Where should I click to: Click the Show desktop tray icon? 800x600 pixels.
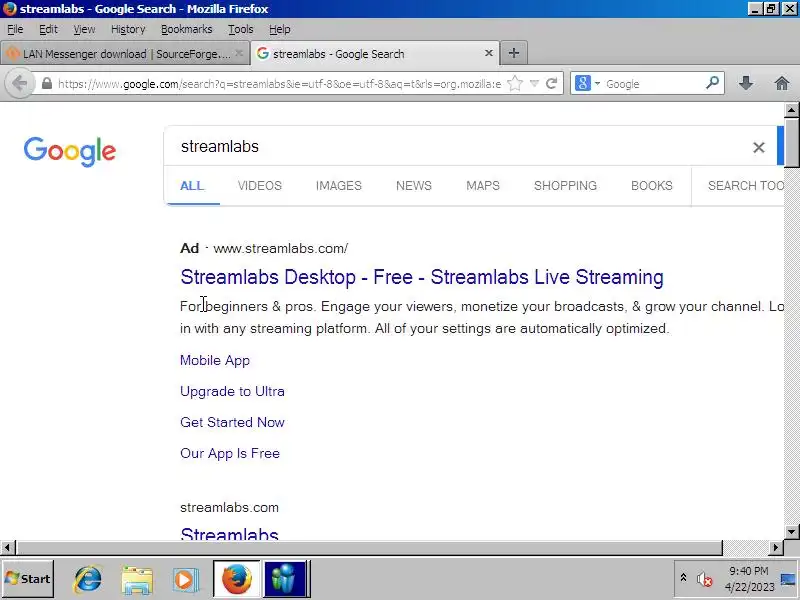[x=788, y=579]
